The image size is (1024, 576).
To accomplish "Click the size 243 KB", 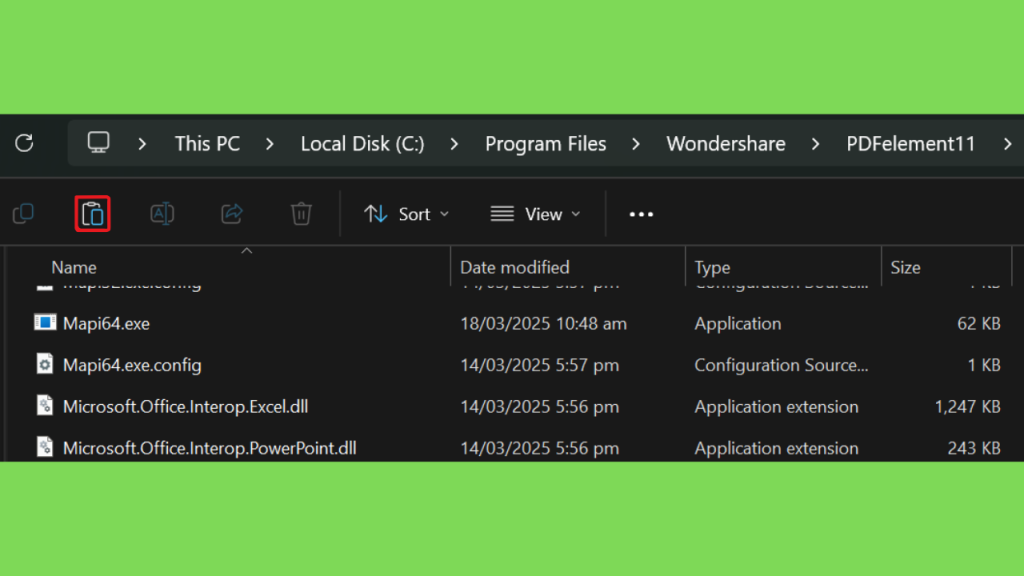I will (x=974, y=449).
